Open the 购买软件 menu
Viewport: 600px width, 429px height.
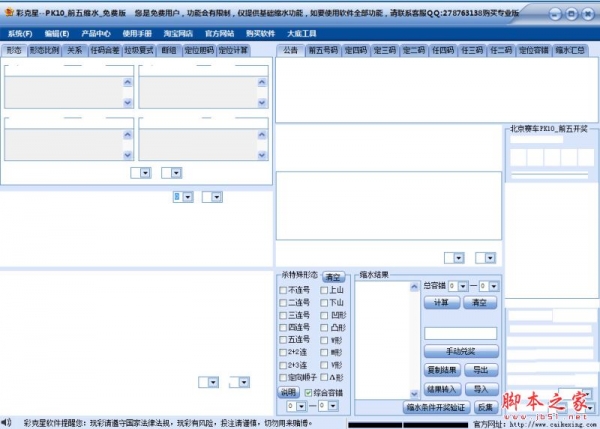pos(261,34)
